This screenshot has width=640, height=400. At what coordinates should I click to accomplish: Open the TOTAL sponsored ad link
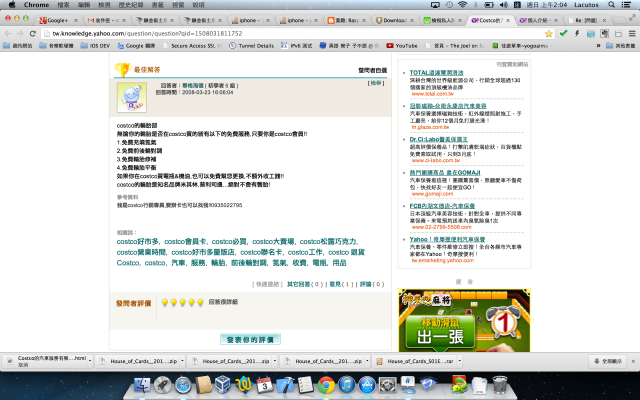pos(436,73)
